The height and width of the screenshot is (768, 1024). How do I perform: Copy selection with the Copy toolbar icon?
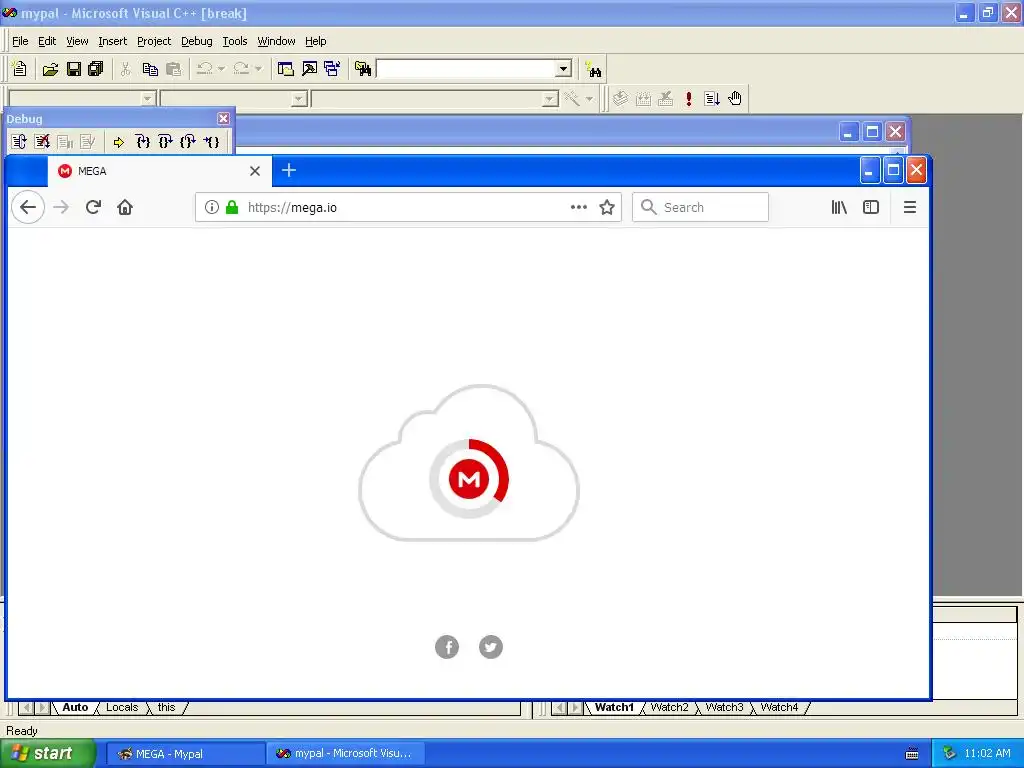(150, 69)
